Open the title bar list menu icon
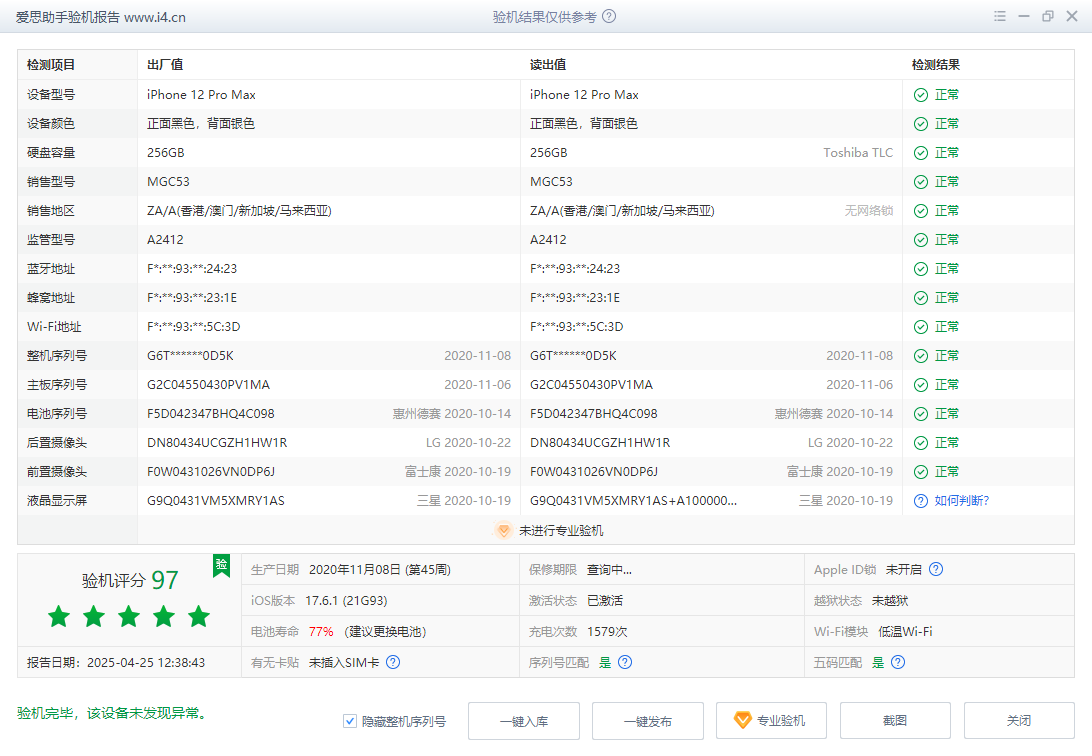This screenshot has width=1092, height=756. click(x=1000, y=17)
